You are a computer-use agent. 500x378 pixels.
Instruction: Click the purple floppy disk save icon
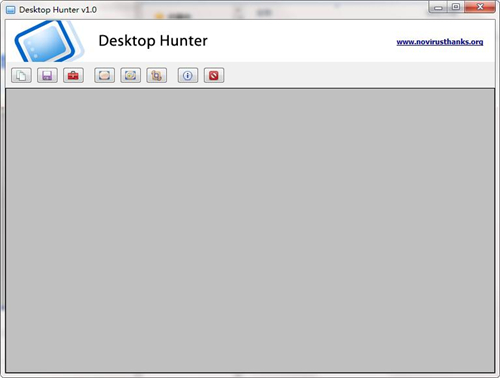(x=47, y=75)
